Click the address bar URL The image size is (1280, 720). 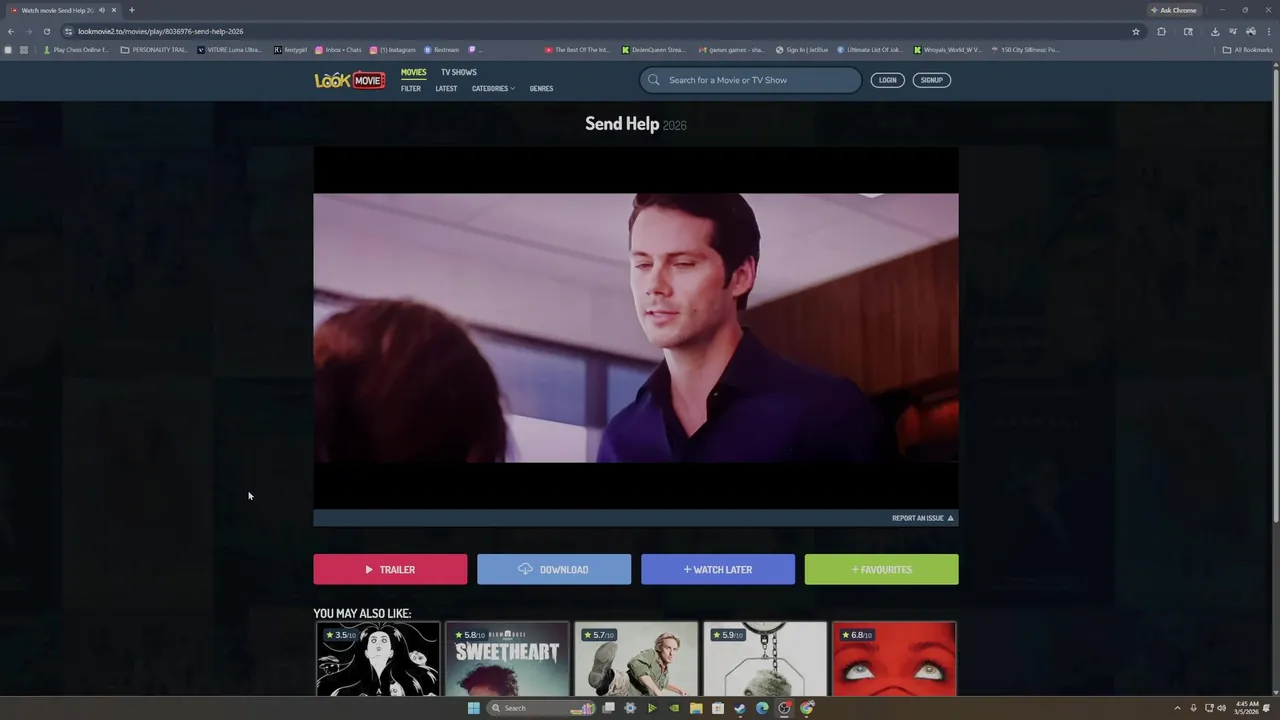tap(161, 31)
